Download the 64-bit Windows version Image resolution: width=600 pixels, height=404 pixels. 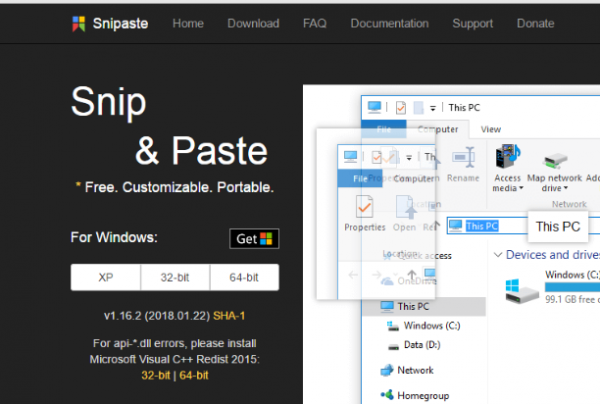(x=244, y=277)
